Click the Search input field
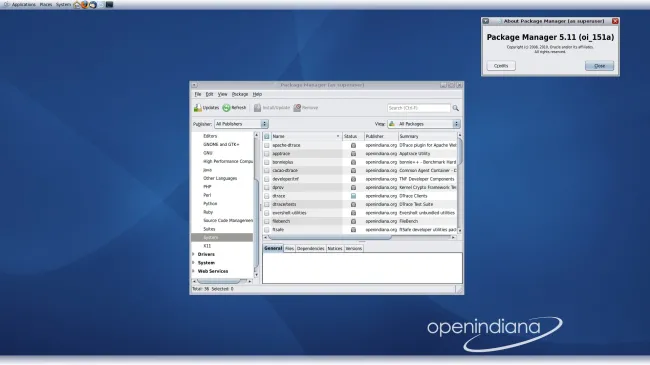Screen dimensions: 650x365 point(419,108)
